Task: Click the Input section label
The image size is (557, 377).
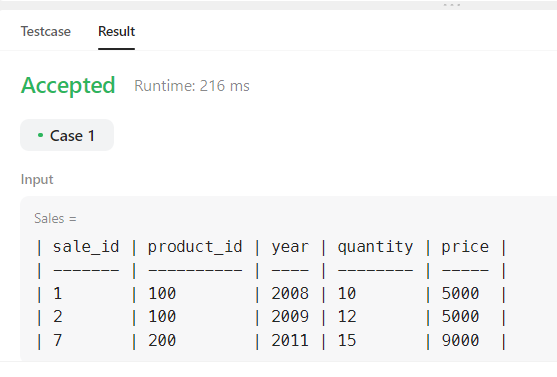Action: [x=37, y=179]
